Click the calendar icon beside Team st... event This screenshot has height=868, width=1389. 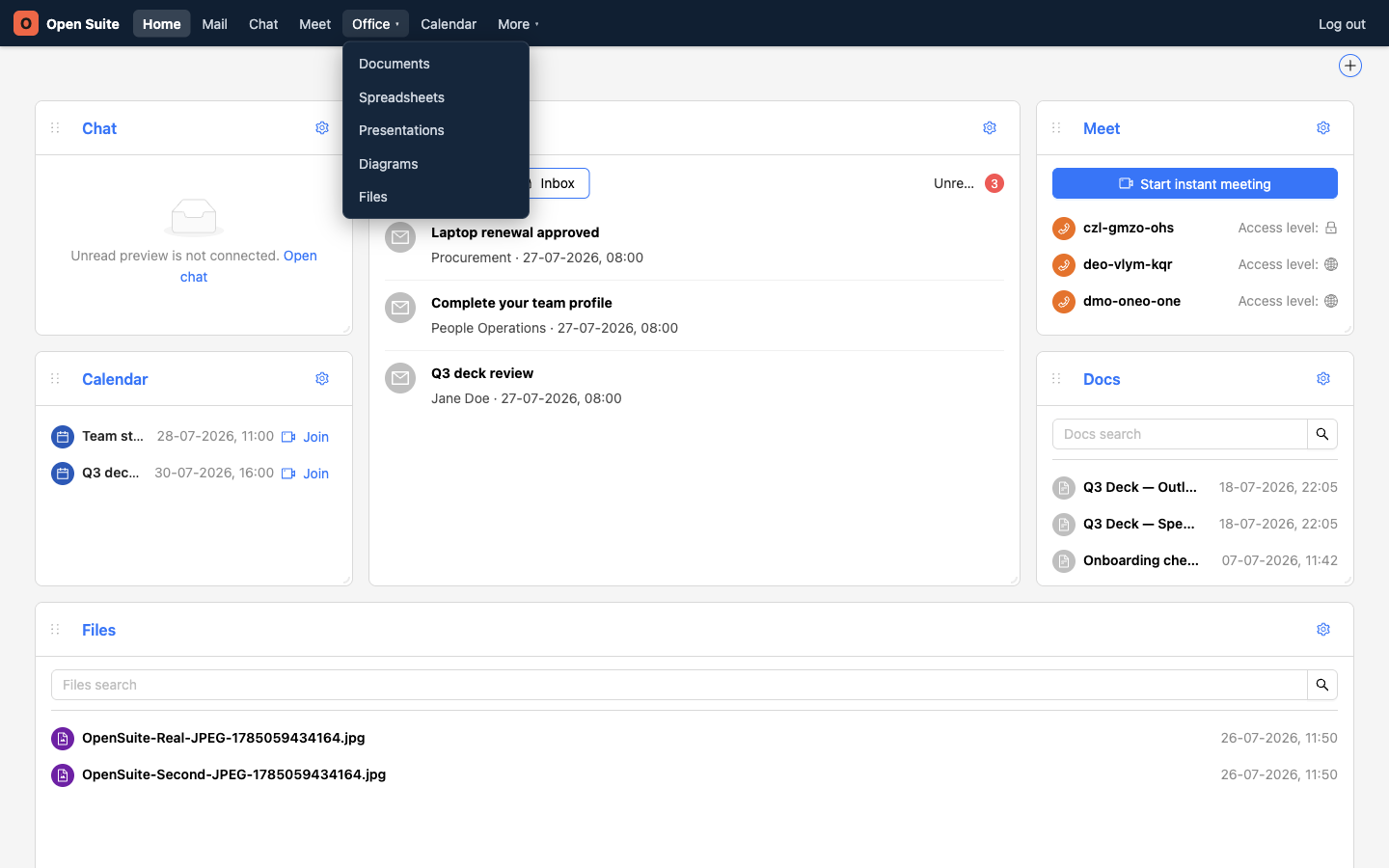pyautogui.click(x=63, y=437)
